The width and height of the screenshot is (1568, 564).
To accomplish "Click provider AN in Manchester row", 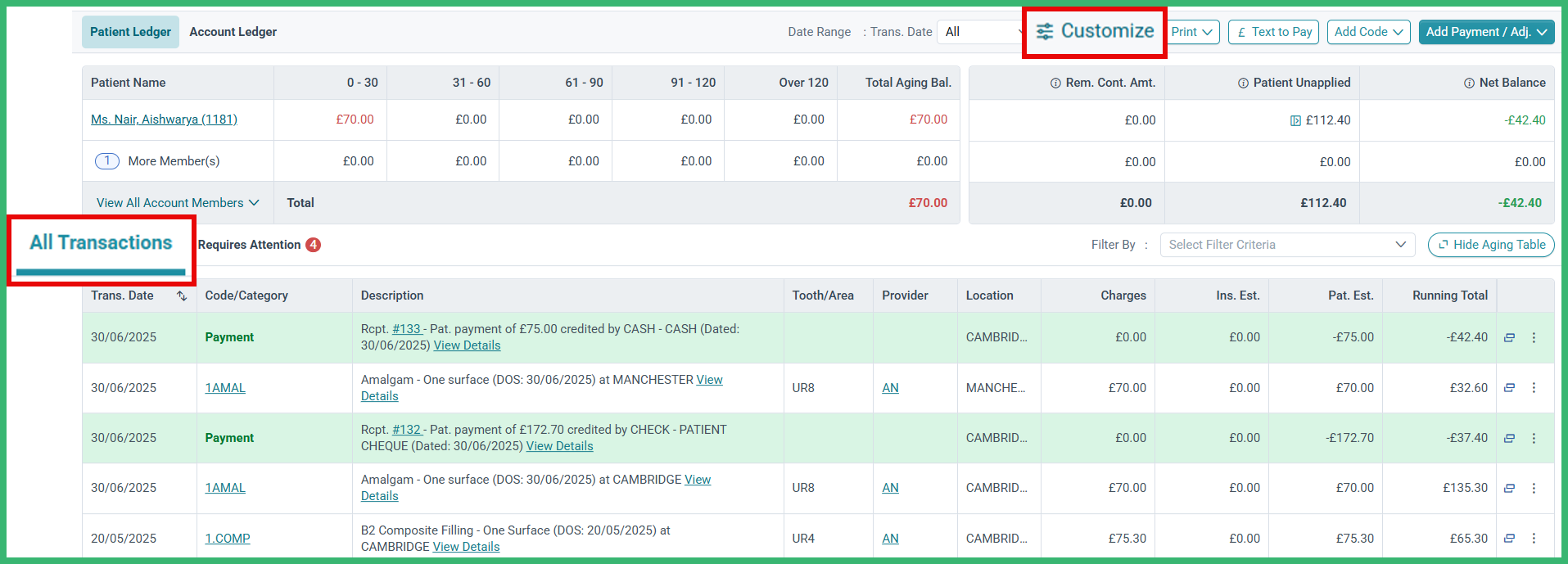I will point(890,388).
